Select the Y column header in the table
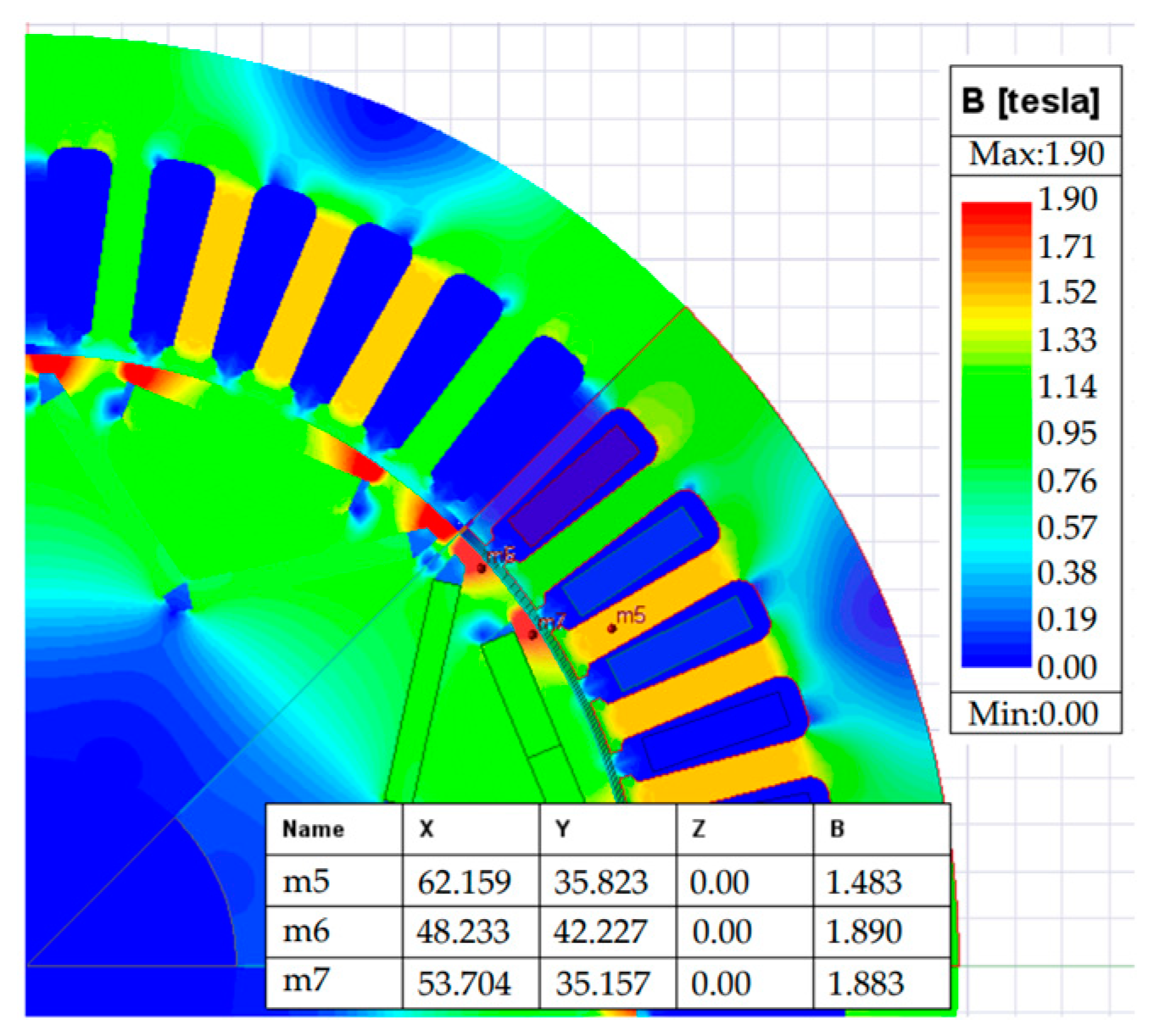Screen dimensions: 1170x1036 [x=562, y=828]
